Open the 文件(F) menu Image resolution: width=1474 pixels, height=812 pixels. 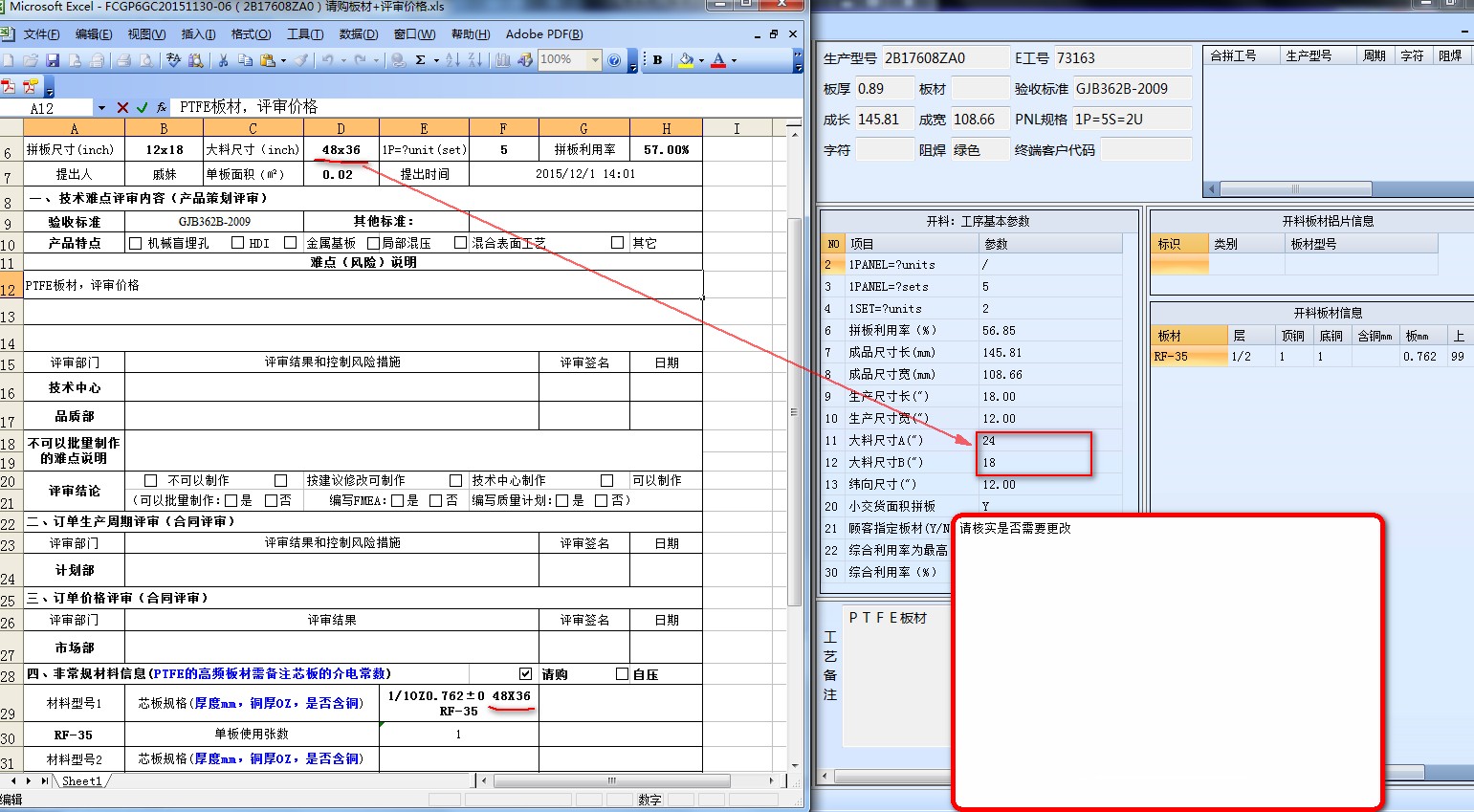(41, 34)
